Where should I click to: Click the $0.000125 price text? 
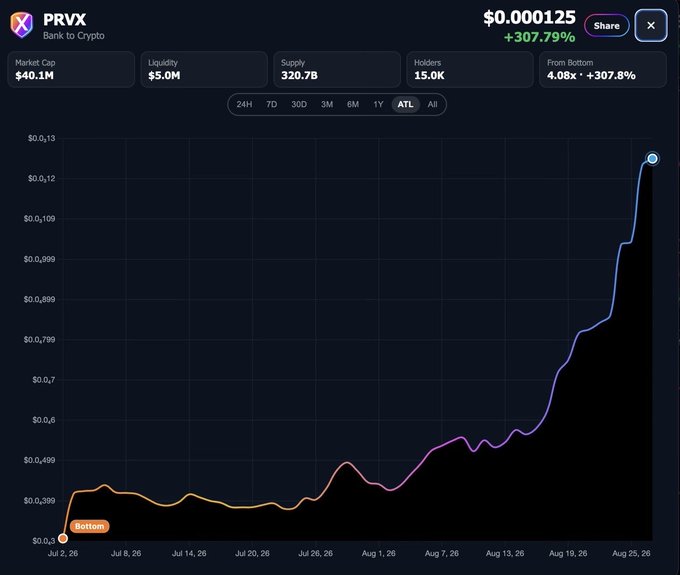530,18
